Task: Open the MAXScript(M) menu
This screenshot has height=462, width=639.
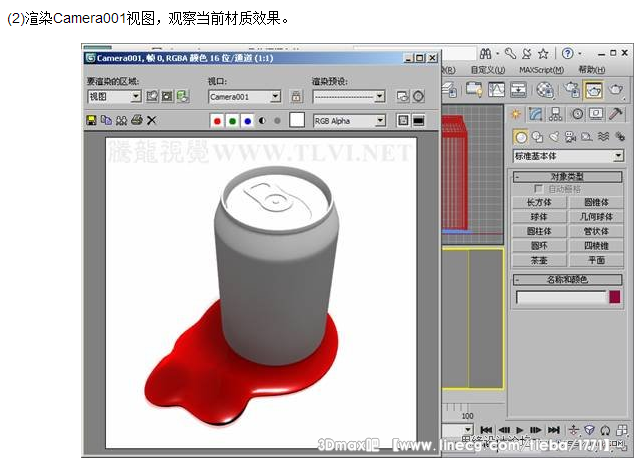Action: tap(542, 70)
